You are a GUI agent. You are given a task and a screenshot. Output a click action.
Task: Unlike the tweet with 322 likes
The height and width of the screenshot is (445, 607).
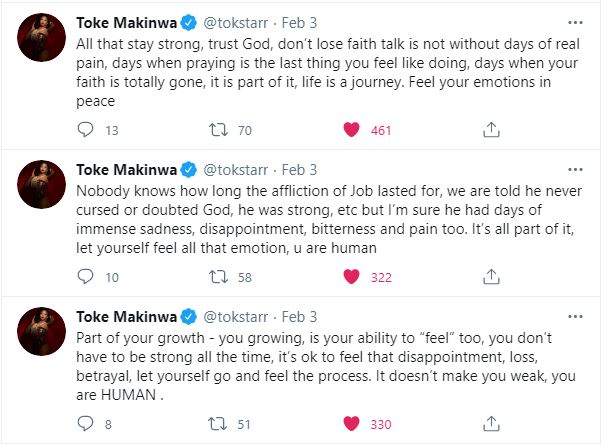coord(352,277)
